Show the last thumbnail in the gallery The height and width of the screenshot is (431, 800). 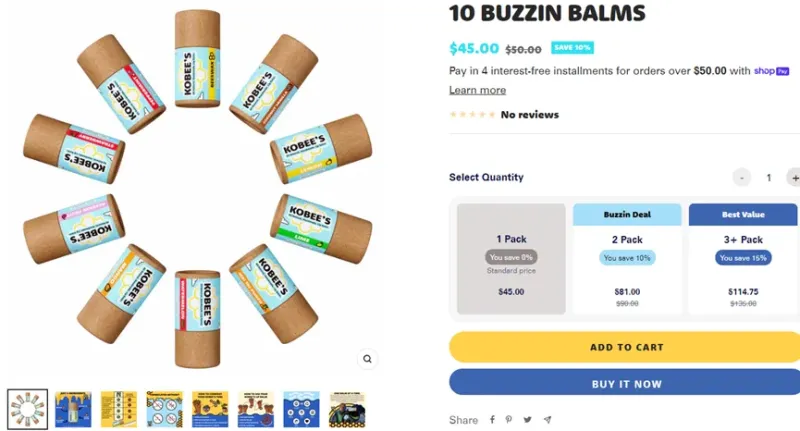point(348,409)
